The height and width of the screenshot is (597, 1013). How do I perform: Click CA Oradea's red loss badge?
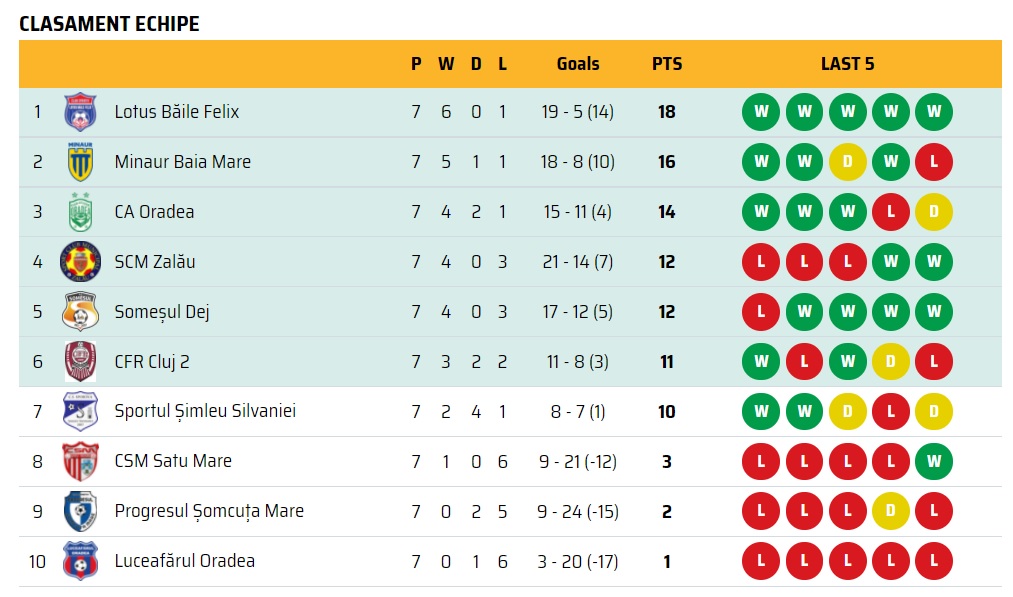[x=891, y=212]
